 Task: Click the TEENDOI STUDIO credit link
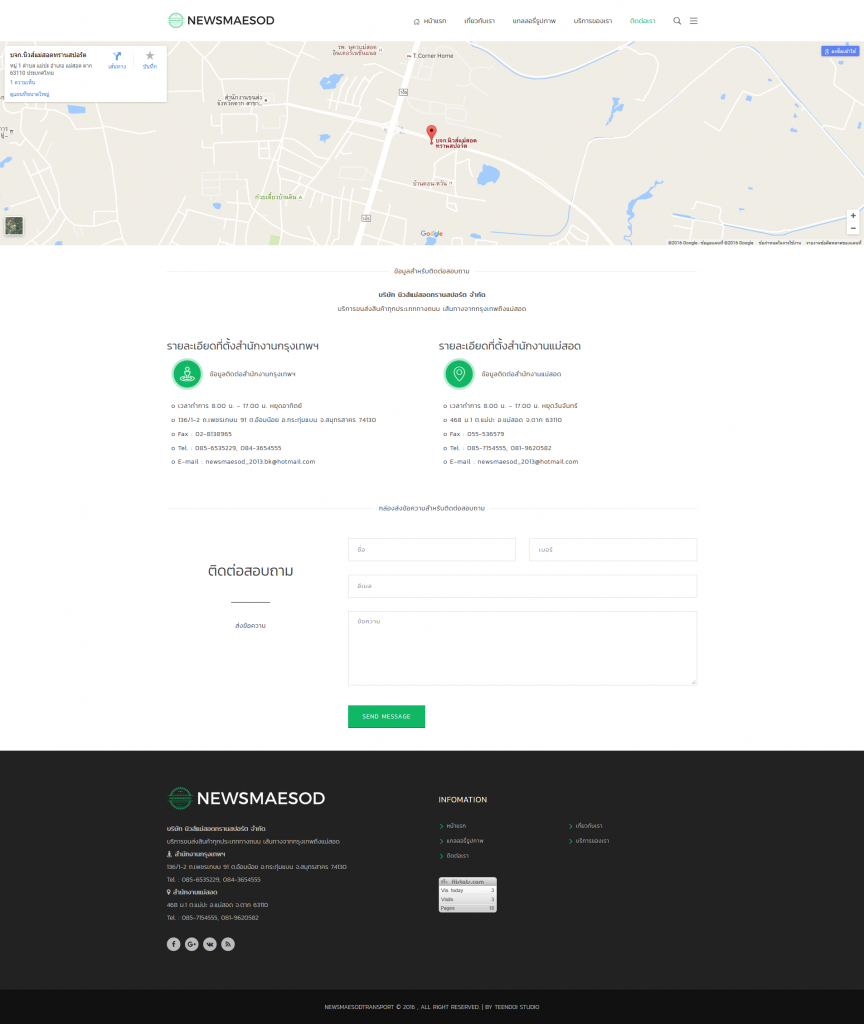pos(517,1007)
